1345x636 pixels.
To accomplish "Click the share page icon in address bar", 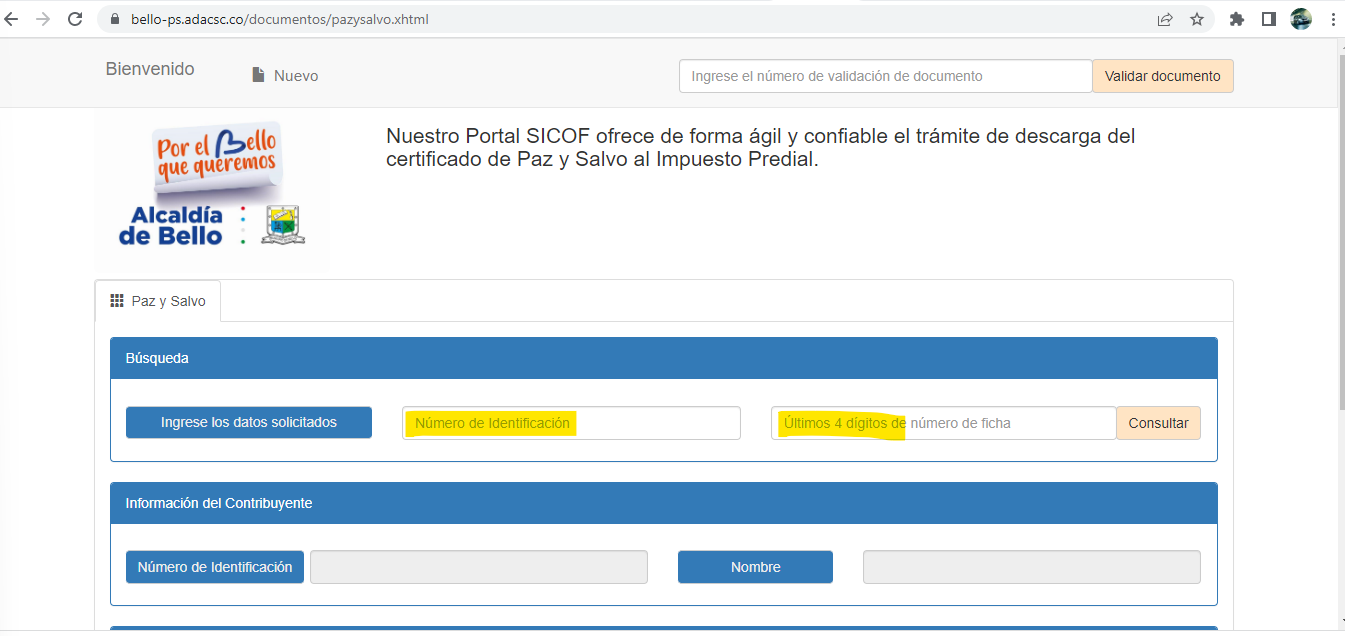I will click(x=1165, y=19).
